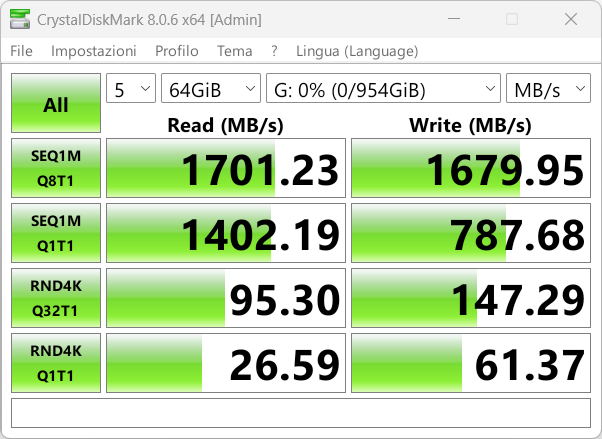
Task: Open the Lingua (Language) menu
Action: coord(357,51)
